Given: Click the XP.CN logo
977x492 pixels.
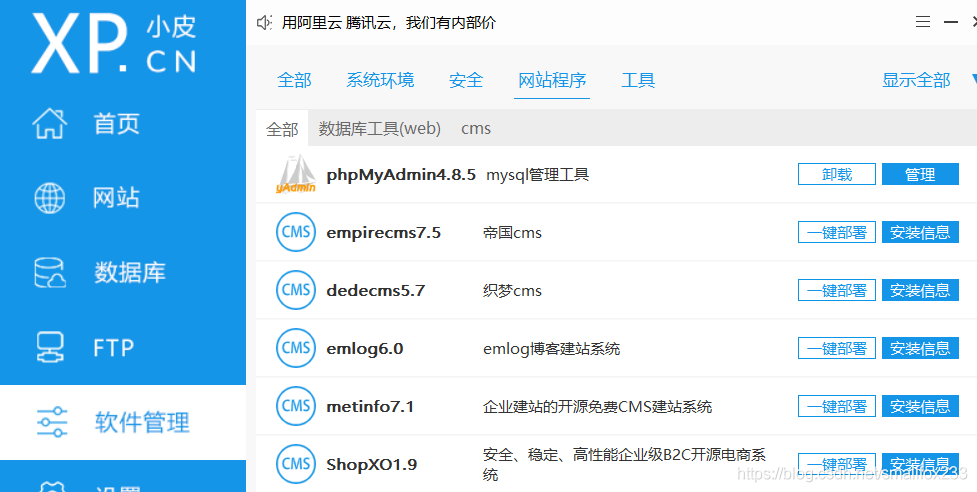Looking at the screenshot, I should (114, 42).
